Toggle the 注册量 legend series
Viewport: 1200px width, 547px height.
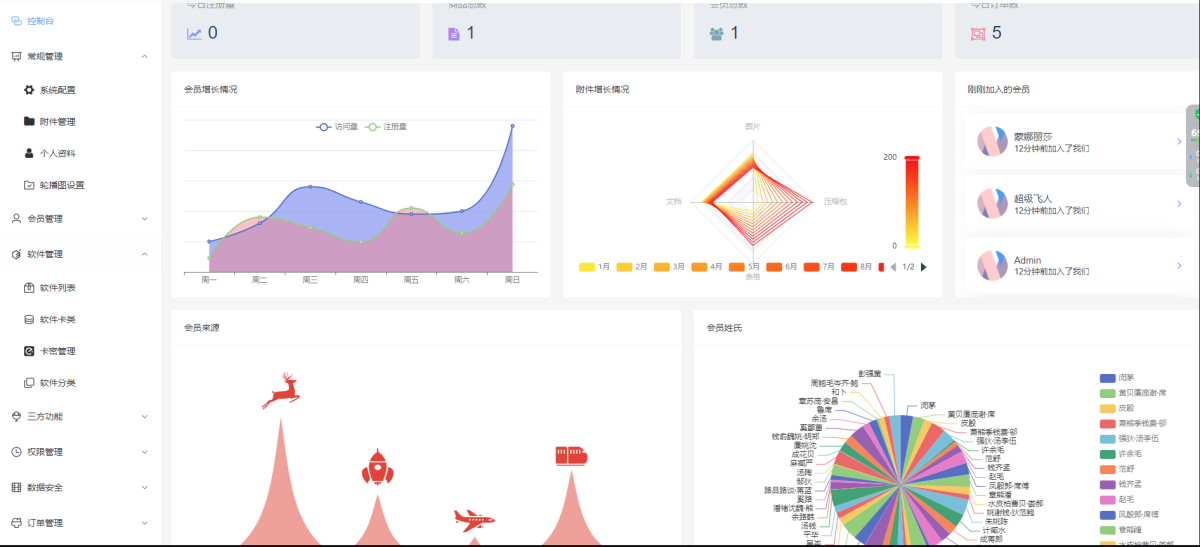point(386,127)
